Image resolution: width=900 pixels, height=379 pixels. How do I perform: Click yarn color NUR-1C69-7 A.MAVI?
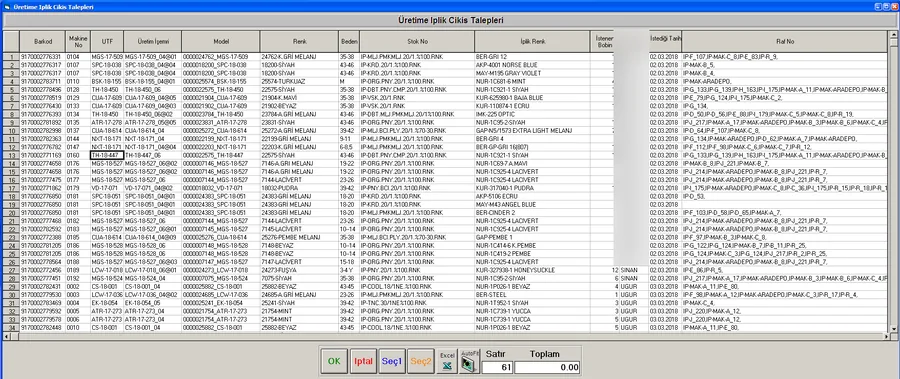point(532,164)
